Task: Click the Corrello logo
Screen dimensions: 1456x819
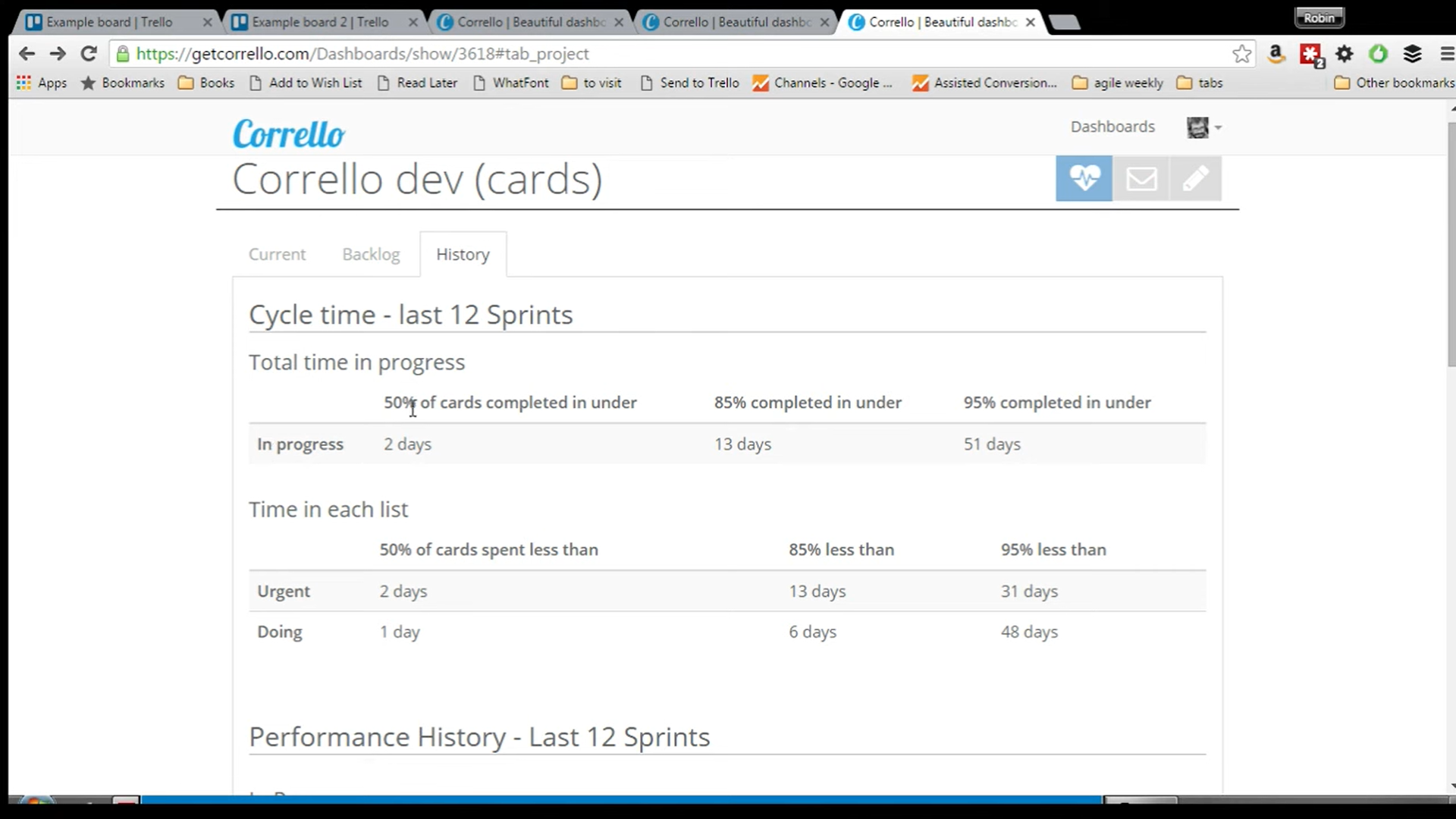Action: pos(288,134)
